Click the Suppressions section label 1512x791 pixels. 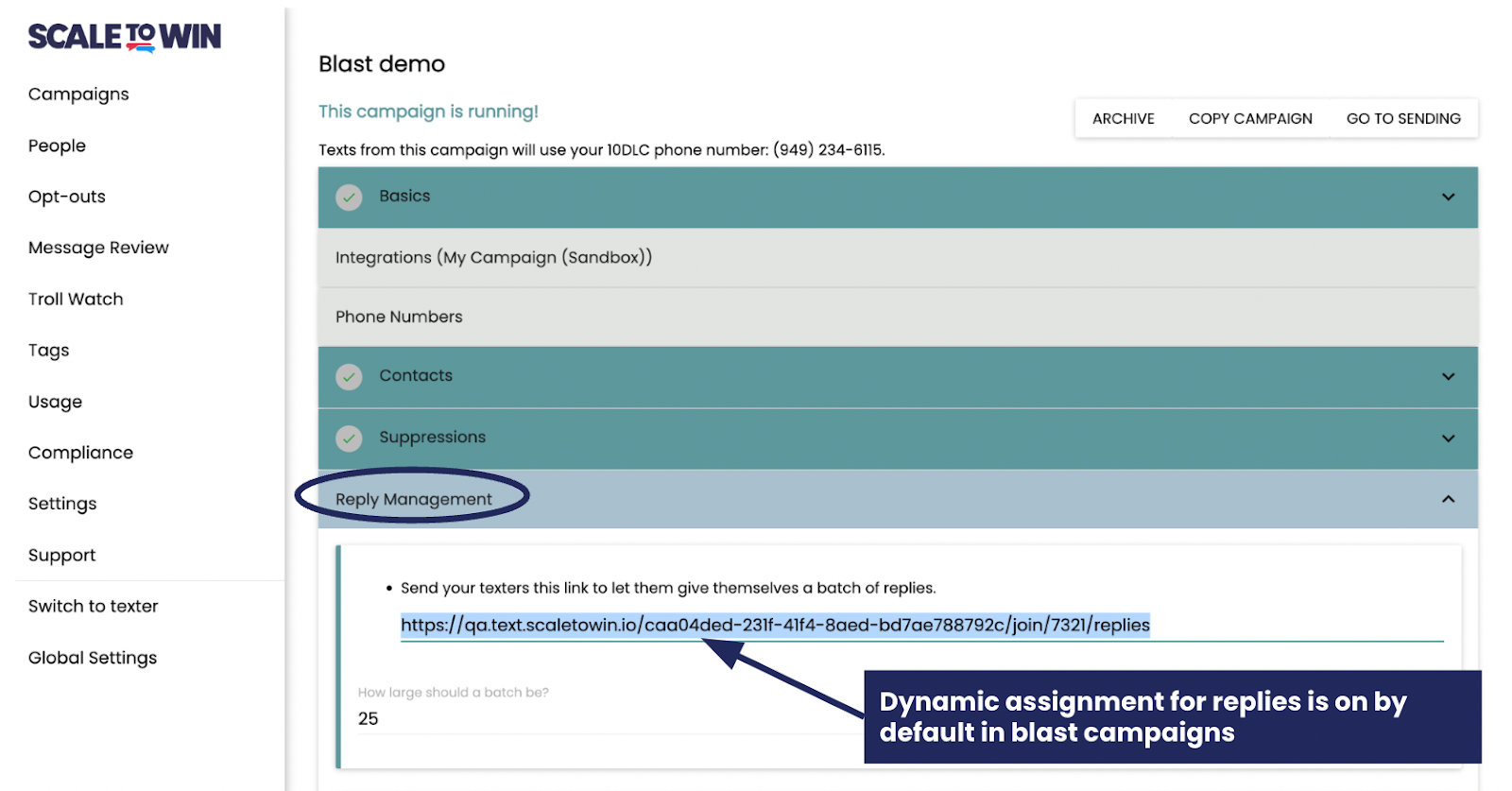(x=432, y=437)
